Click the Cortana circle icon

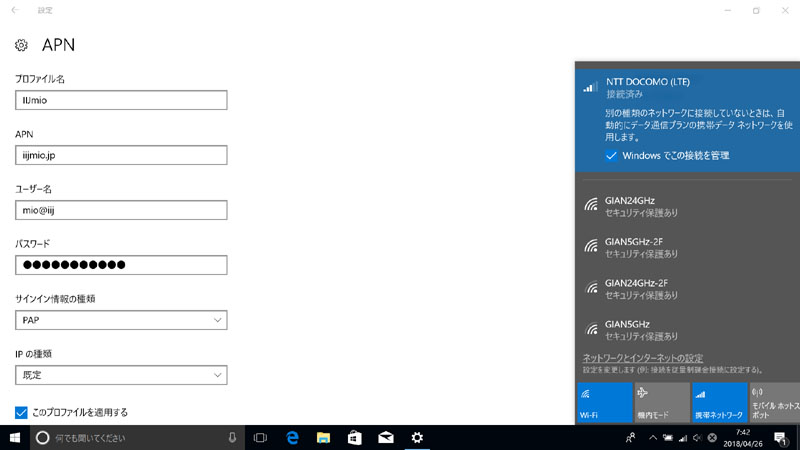coord(42,438)
